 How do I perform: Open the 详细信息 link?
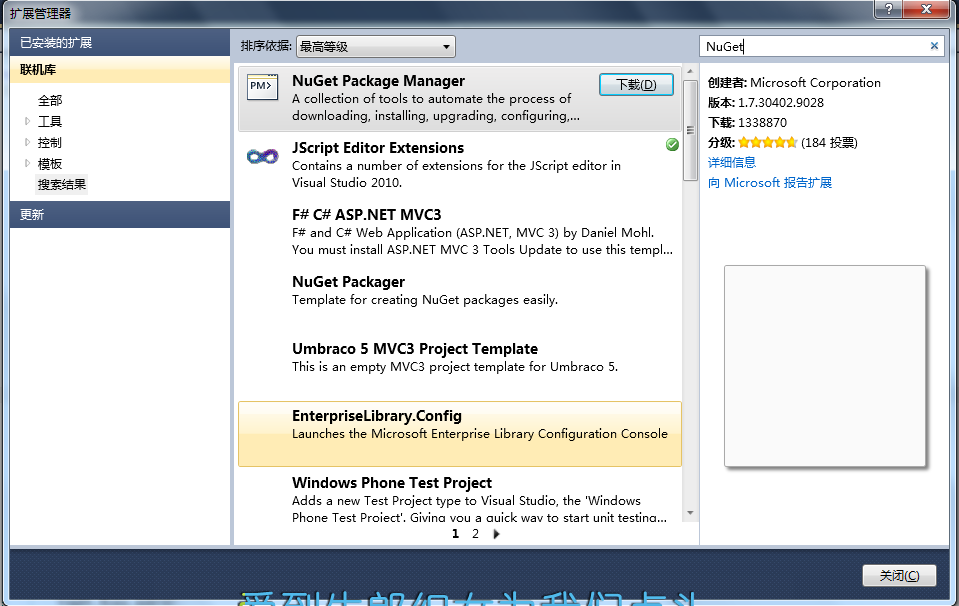pyautogui.click(x=731, y=163)
